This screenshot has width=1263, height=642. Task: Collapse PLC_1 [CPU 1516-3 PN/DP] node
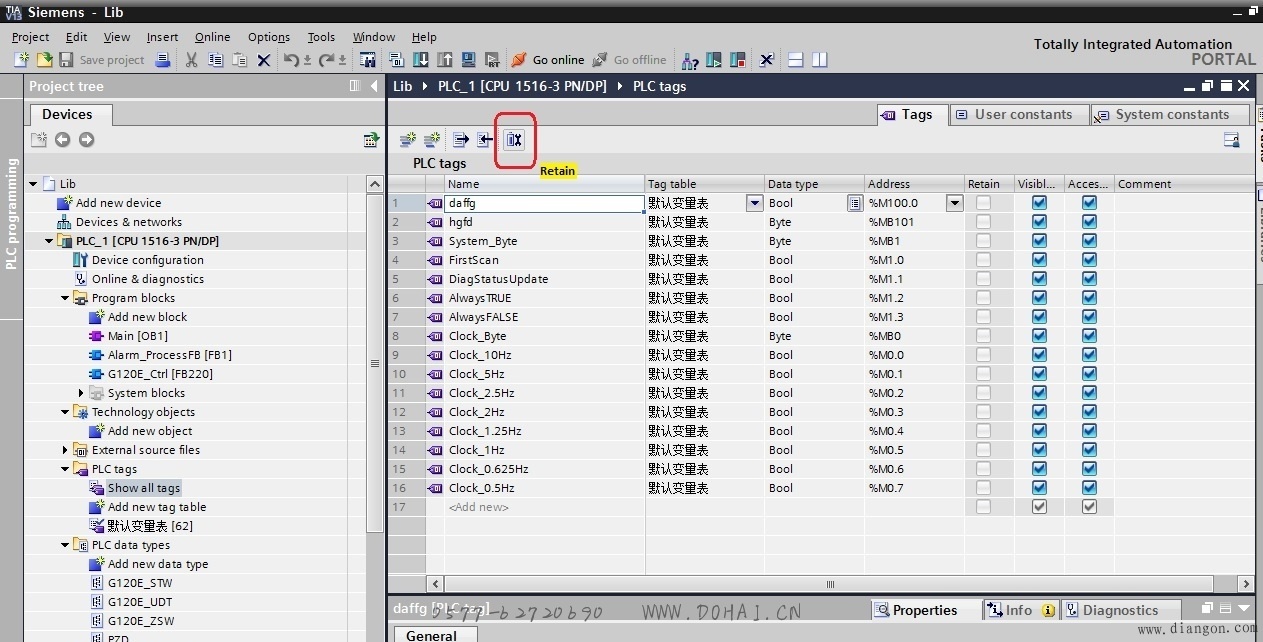pyautogui.click(x=49, y=241)
